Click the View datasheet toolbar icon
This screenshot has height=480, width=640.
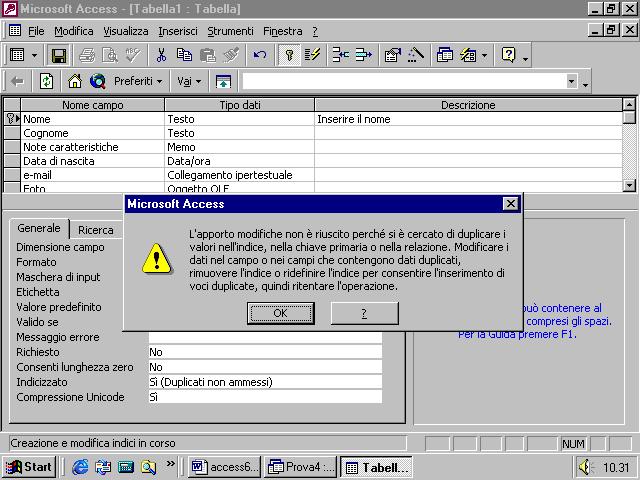tap(18, 55)
